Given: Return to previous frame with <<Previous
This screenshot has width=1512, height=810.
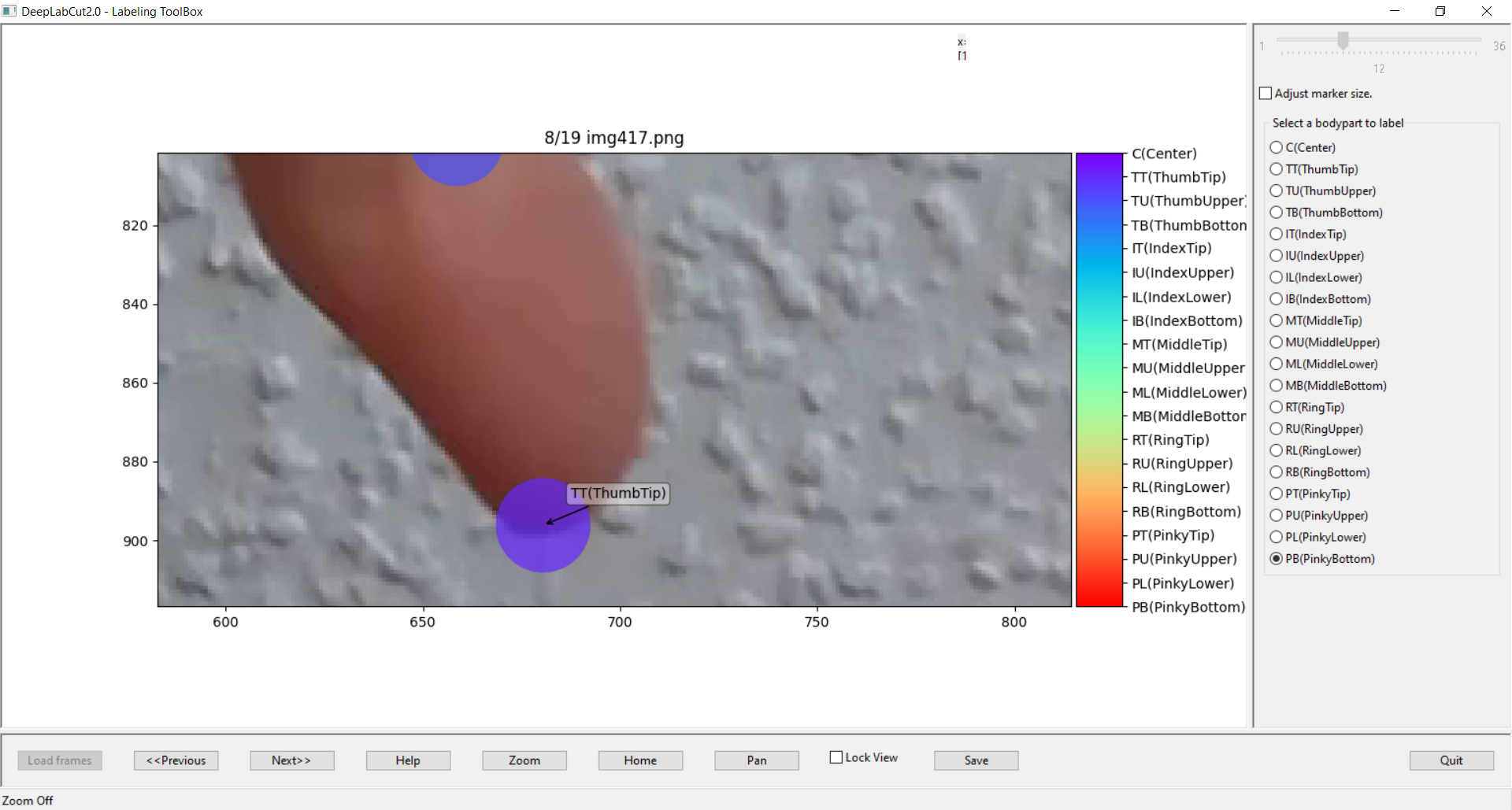Looking at the screenshot, I should pyautogui.click(x=176, y=760).
